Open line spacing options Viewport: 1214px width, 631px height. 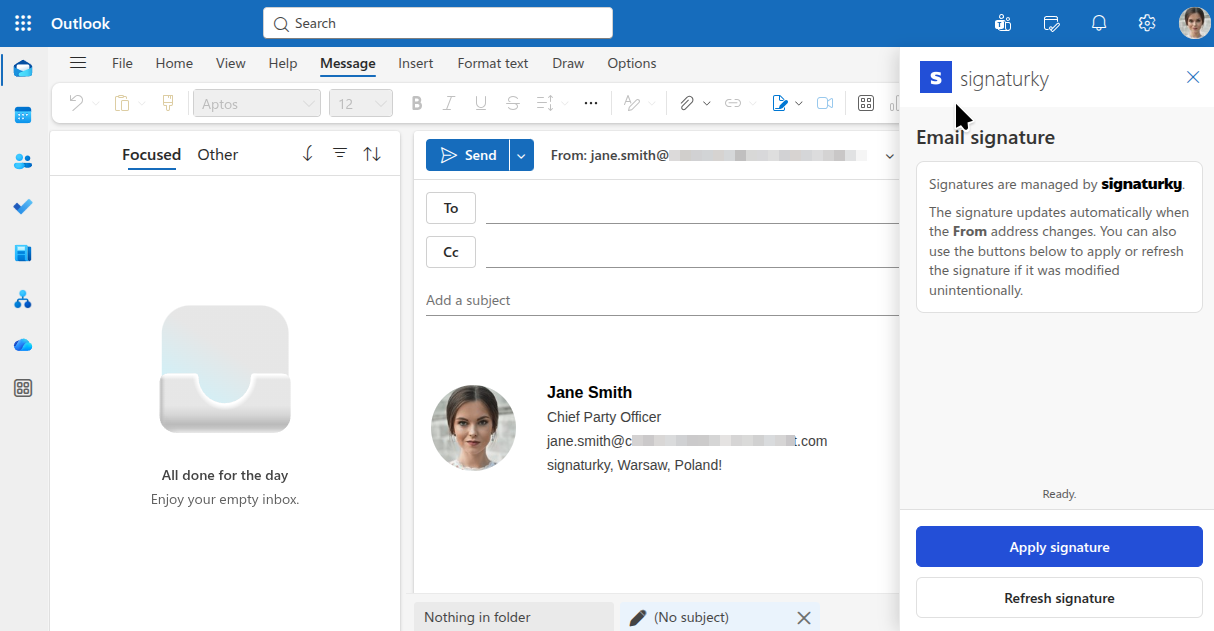point(545,103)
